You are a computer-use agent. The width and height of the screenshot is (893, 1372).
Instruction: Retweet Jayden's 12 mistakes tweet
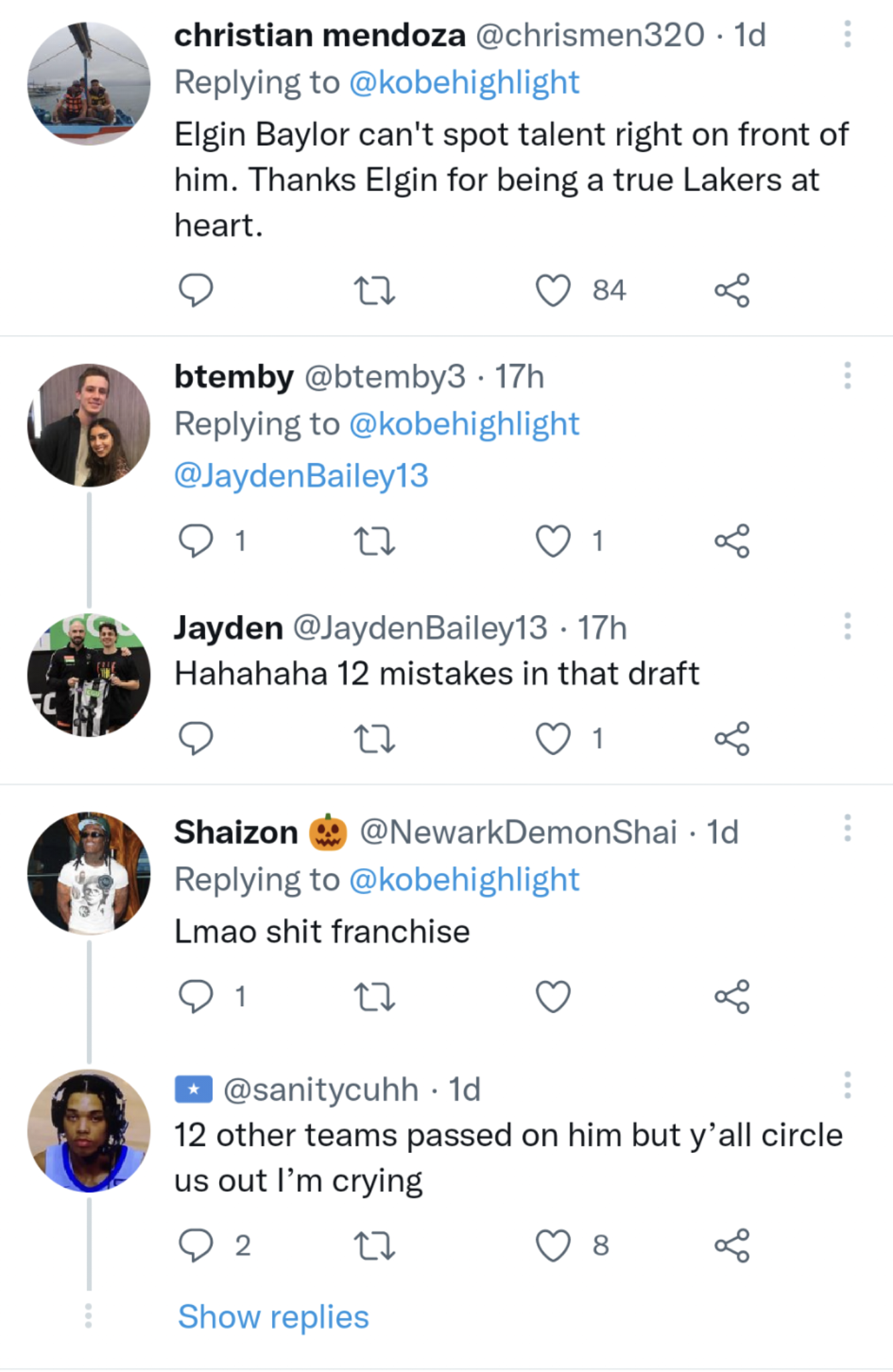(x=374, y=739)
